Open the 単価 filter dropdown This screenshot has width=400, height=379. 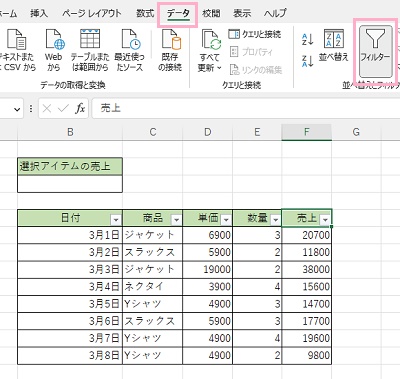[226, 220]
